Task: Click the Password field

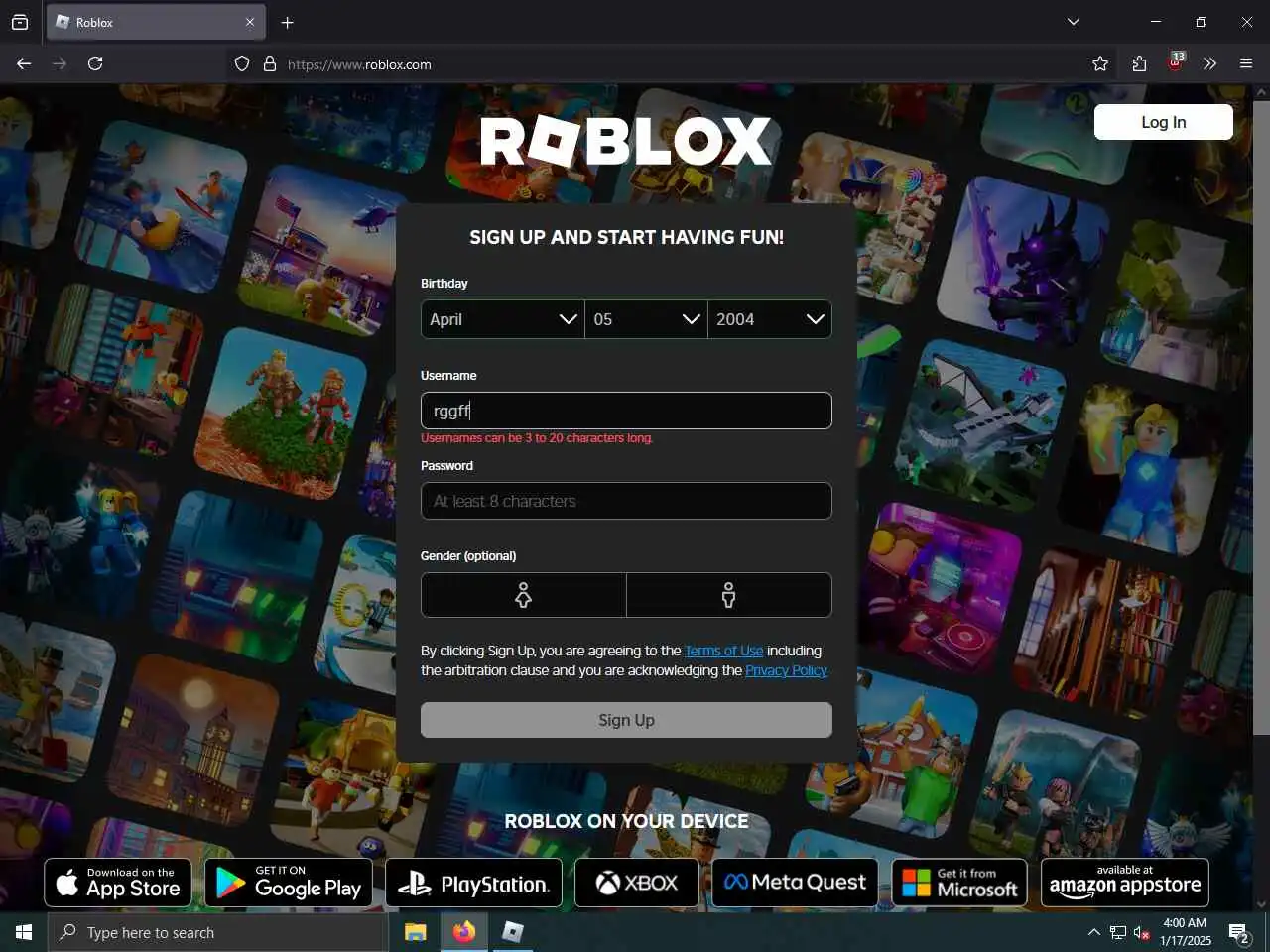Action: point(626,501)
